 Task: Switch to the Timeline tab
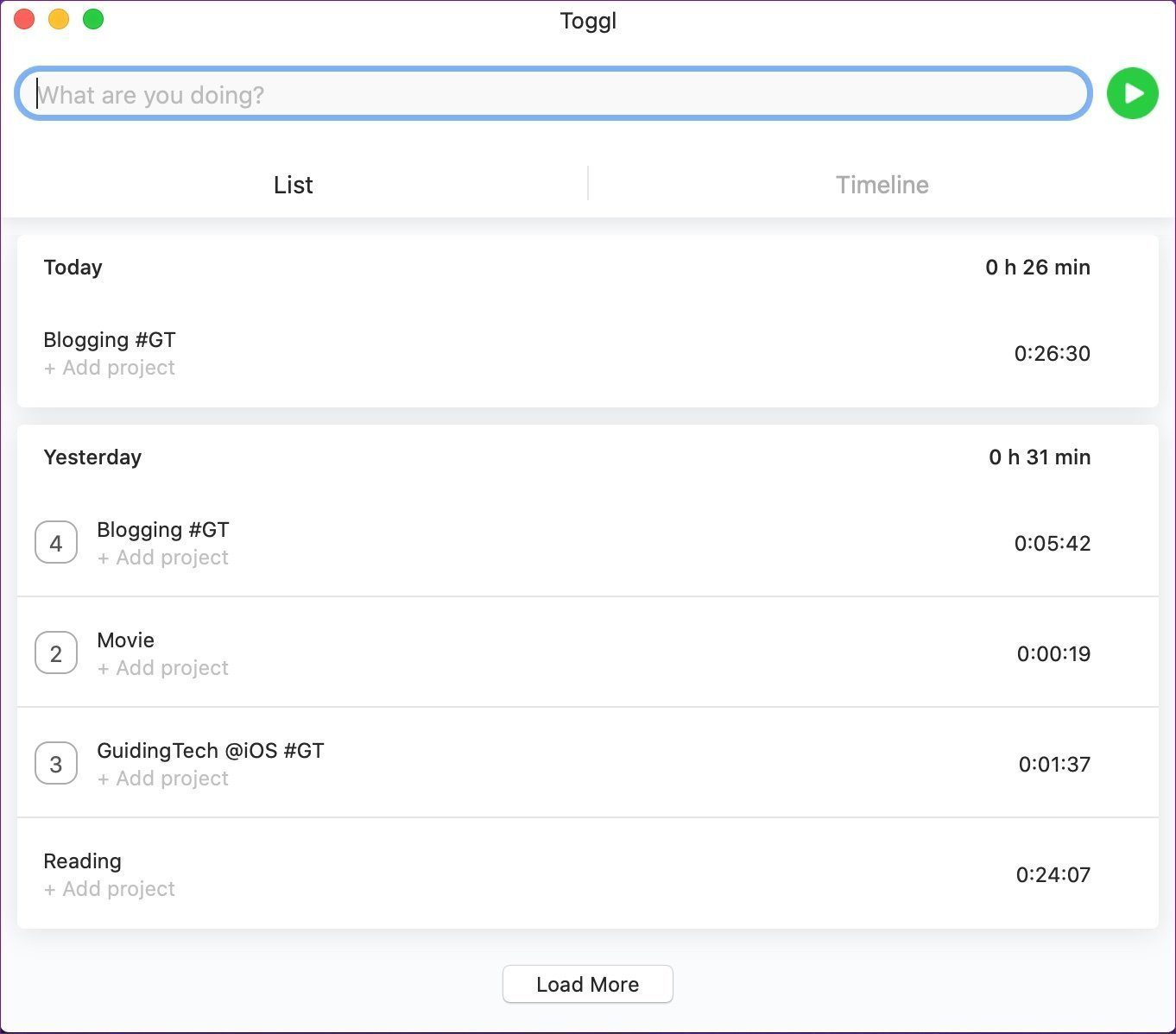point(882,185)
